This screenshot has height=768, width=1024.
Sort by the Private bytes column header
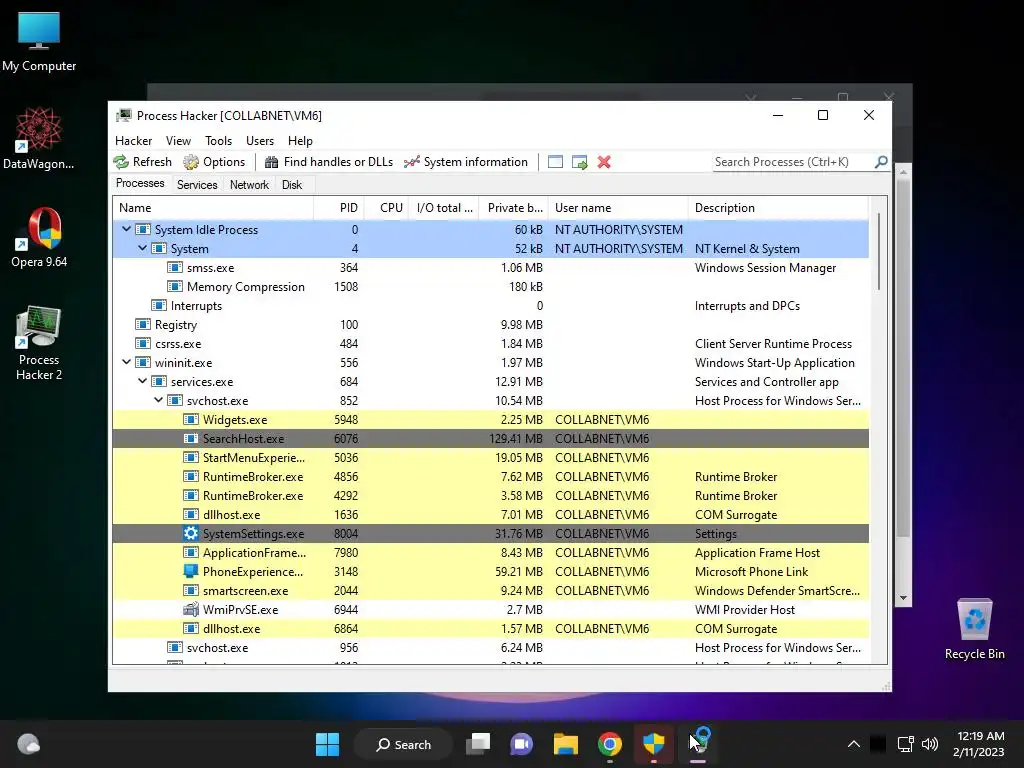pyautogui.click(x=513, y=208)
